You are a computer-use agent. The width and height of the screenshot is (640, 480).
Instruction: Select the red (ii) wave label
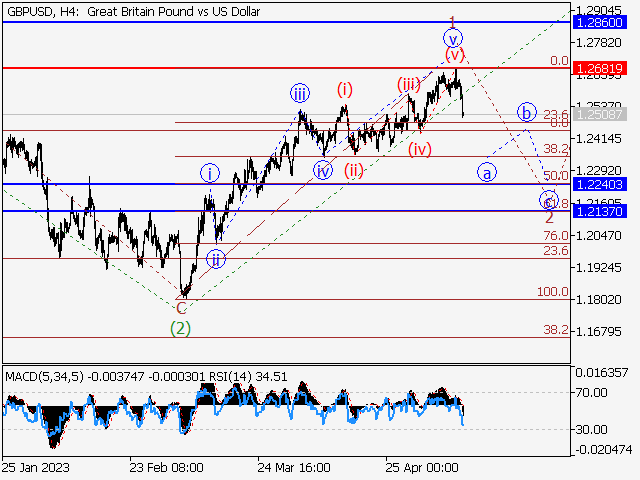(x=353, y=171)
